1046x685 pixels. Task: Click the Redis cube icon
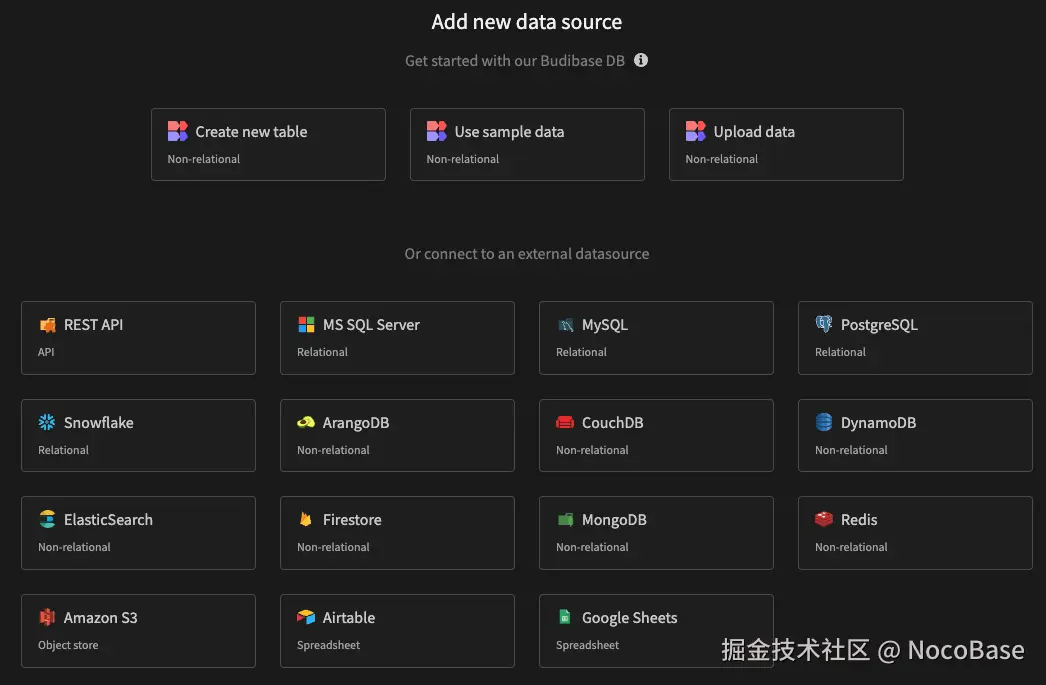click(x=824, y=519)
